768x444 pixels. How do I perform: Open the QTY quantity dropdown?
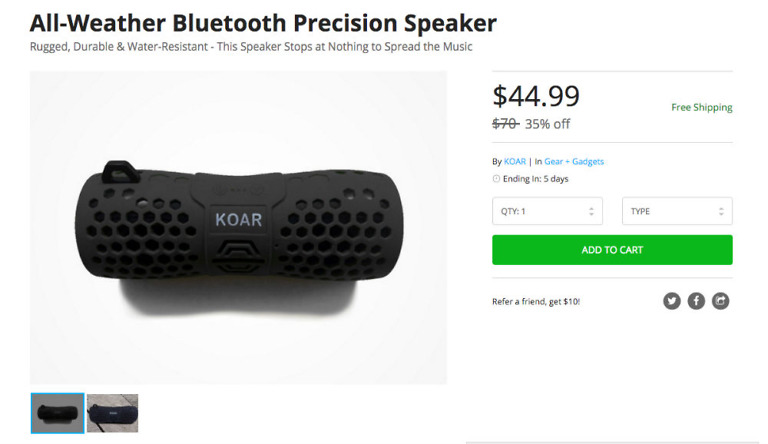point(547,211)
